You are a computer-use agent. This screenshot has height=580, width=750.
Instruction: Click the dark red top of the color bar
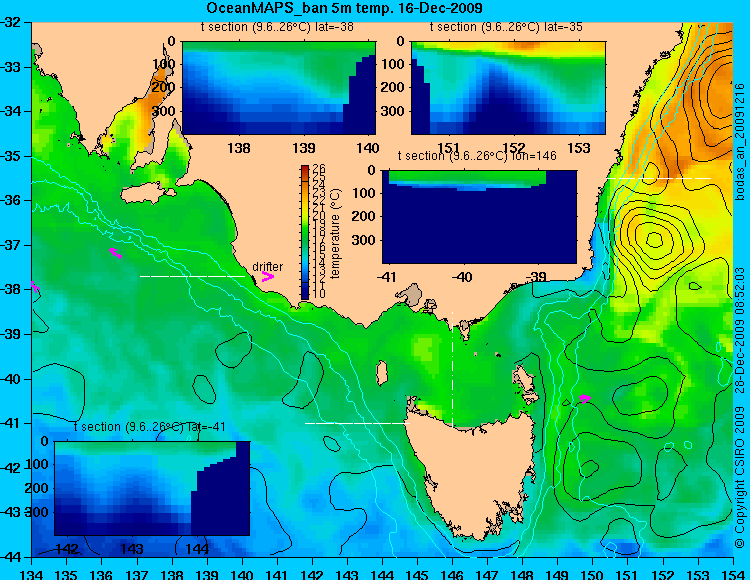tap(305, 168)
